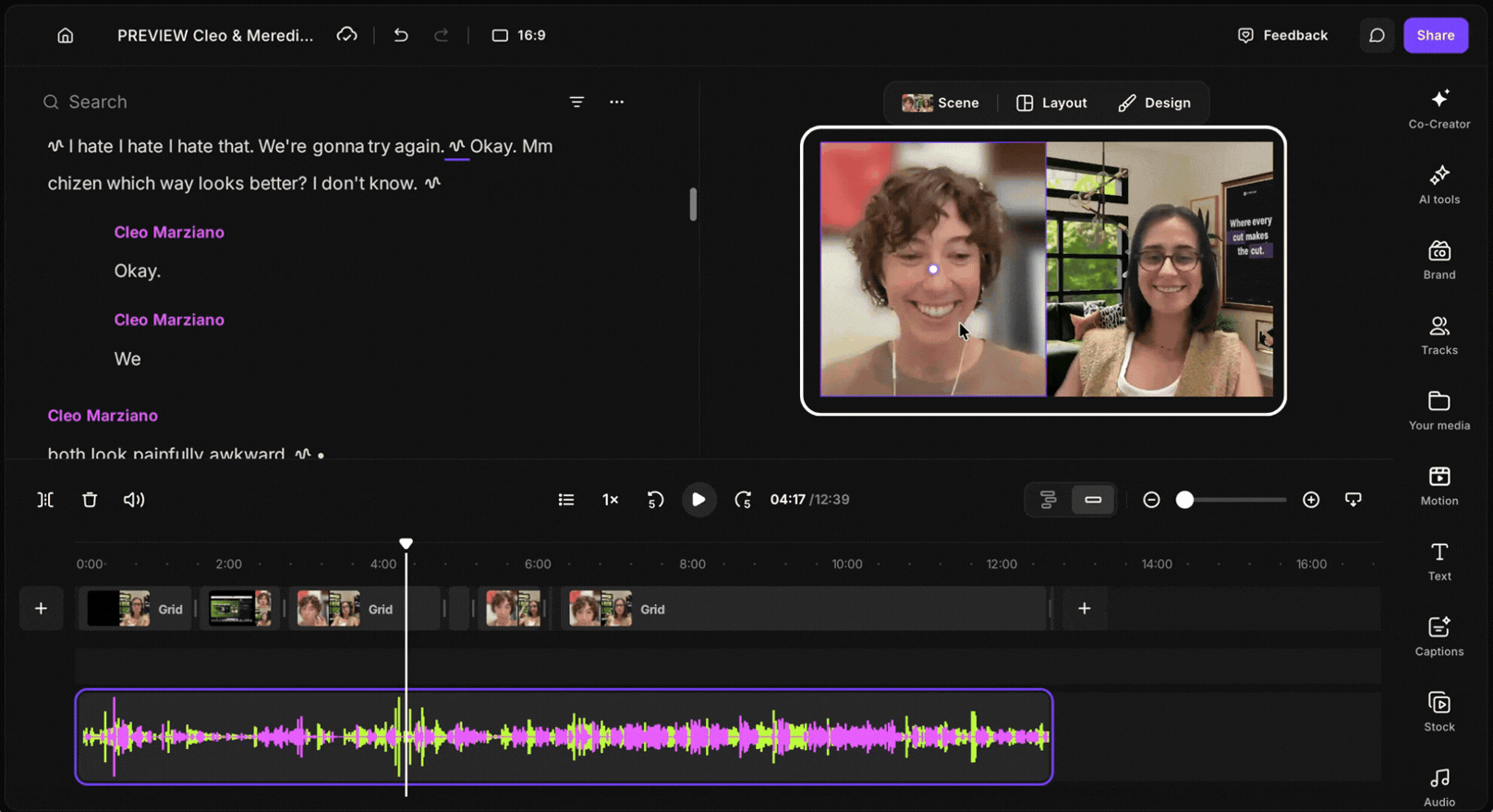Open the transcript more options menu

(616, 102)
